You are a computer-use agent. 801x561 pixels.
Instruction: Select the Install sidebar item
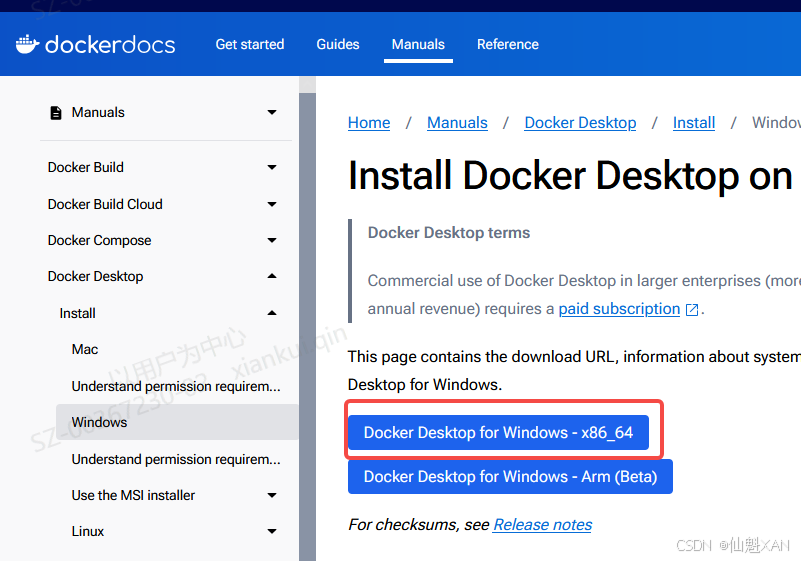78,313
